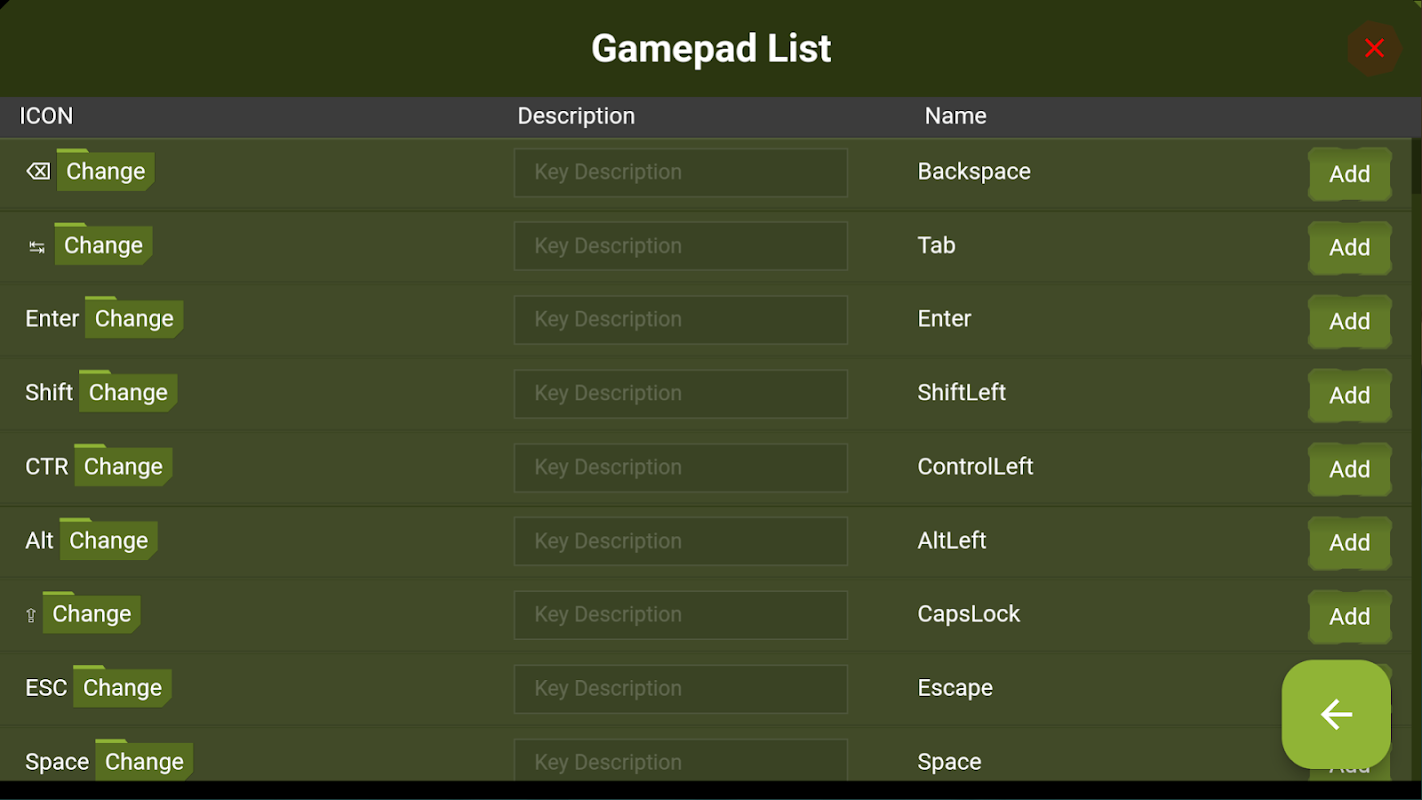This screenshot has width=1422, height=800.
Task: Change the Space key icon
Action: click(144, 762)
